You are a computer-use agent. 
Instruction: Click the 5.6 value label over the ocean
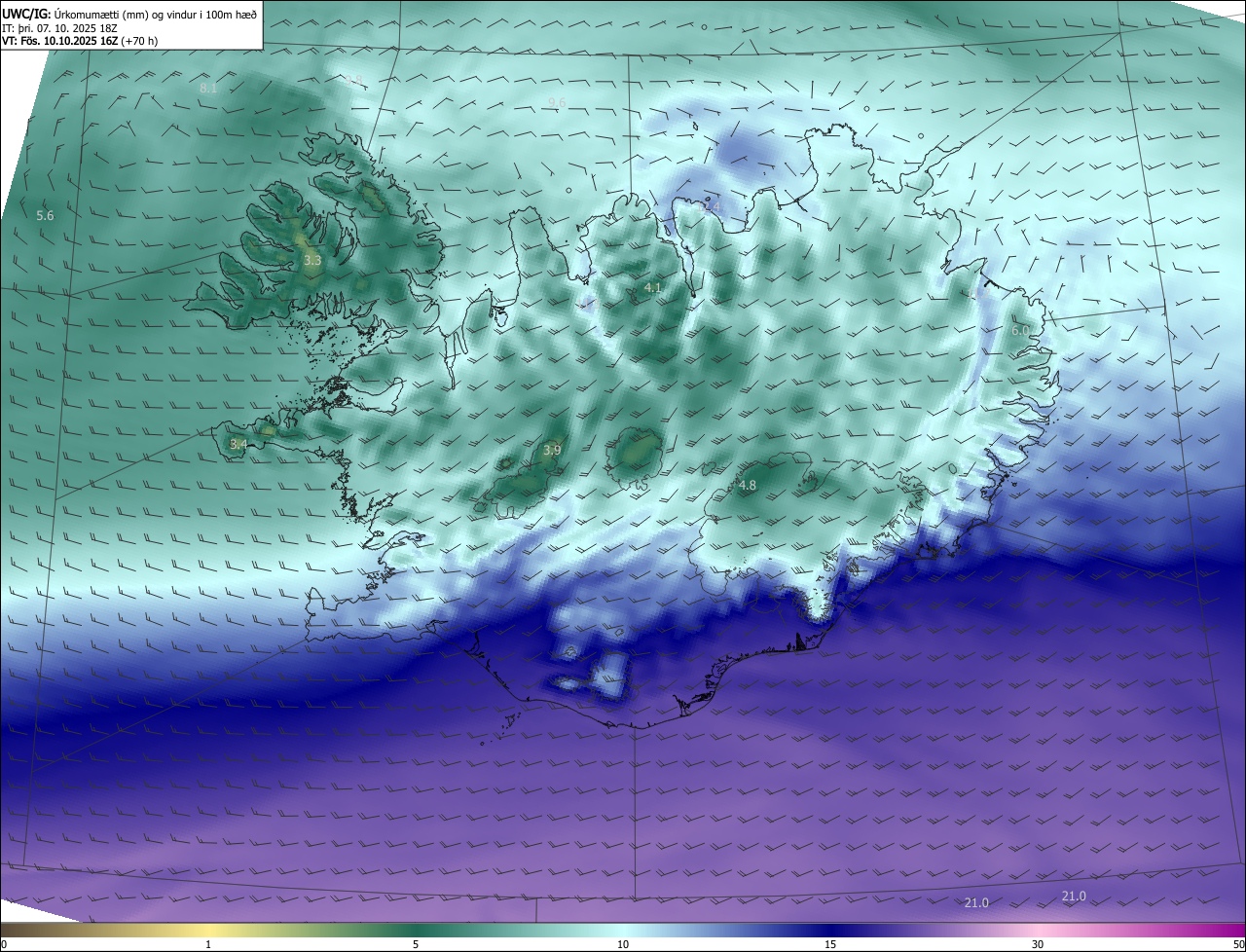(45, 215)
